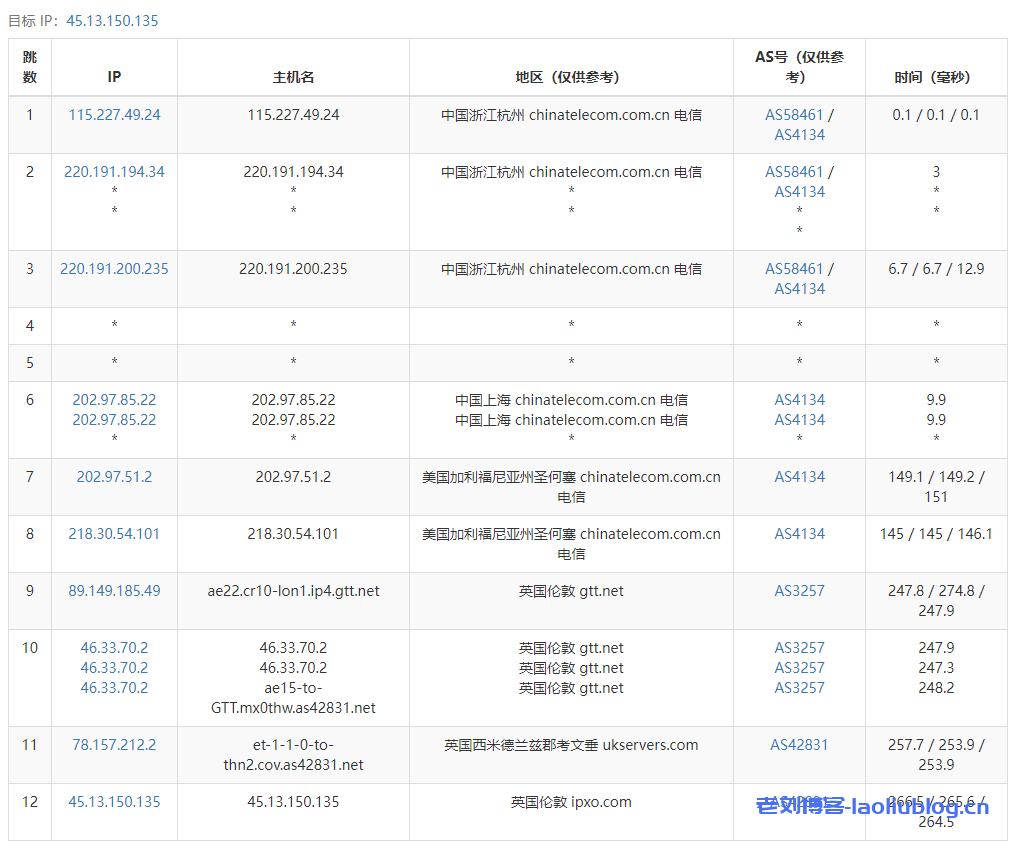1015x844 pixels.
Task: Click the 跳数 column header
Action: point(30,67)
